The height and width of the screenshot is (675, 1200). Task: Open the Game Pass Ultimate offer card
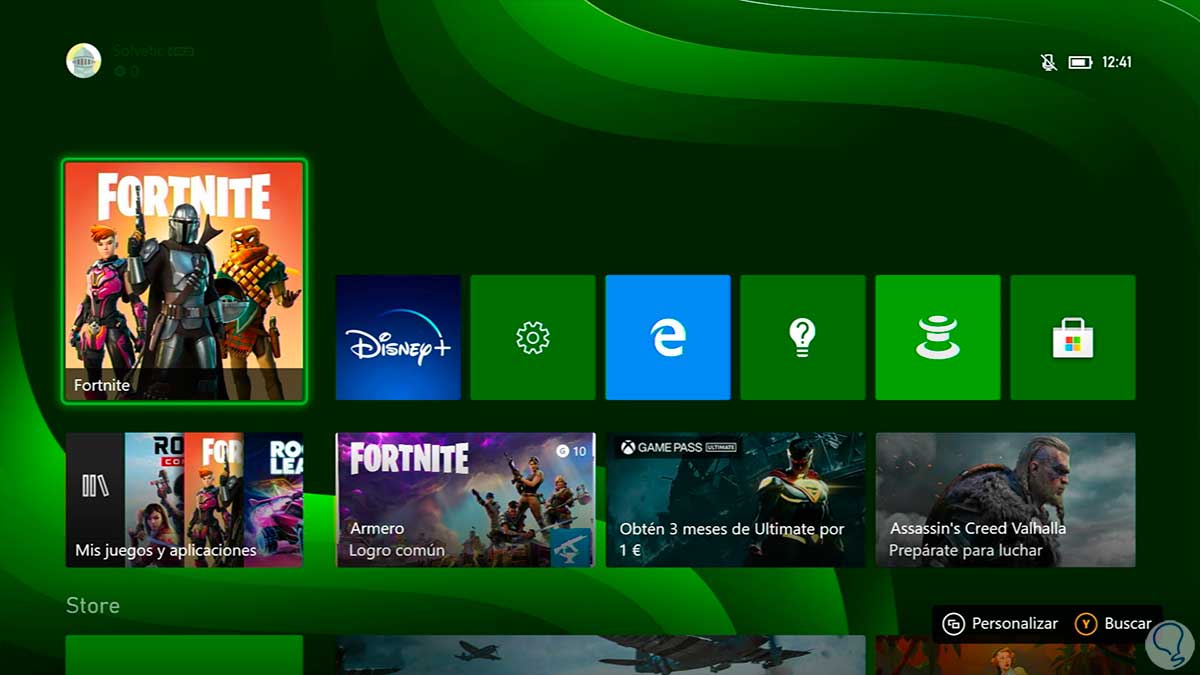[736, 500]
